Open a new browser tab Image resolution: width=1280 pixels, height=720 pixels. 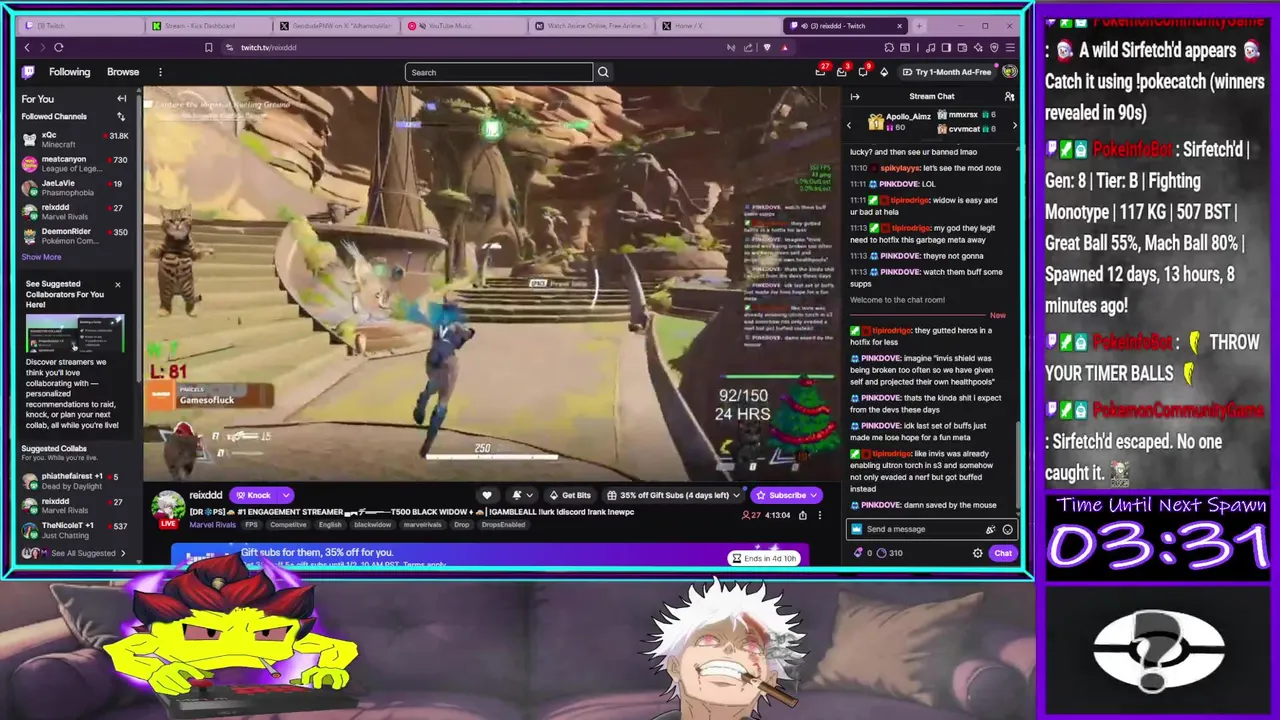[x=919, y=26]
